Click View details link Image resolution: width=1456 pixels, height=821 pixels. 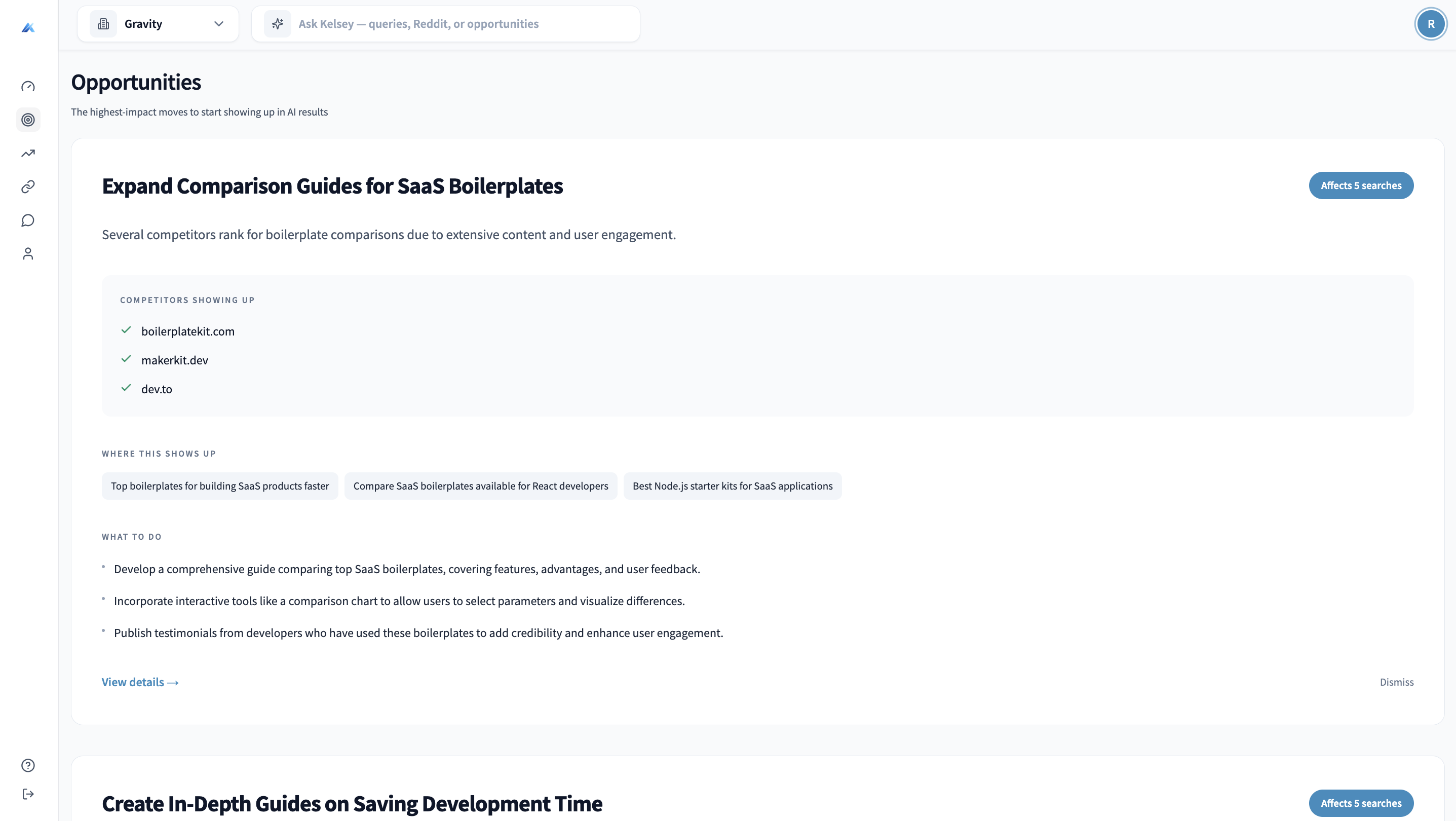pos(140,682)
